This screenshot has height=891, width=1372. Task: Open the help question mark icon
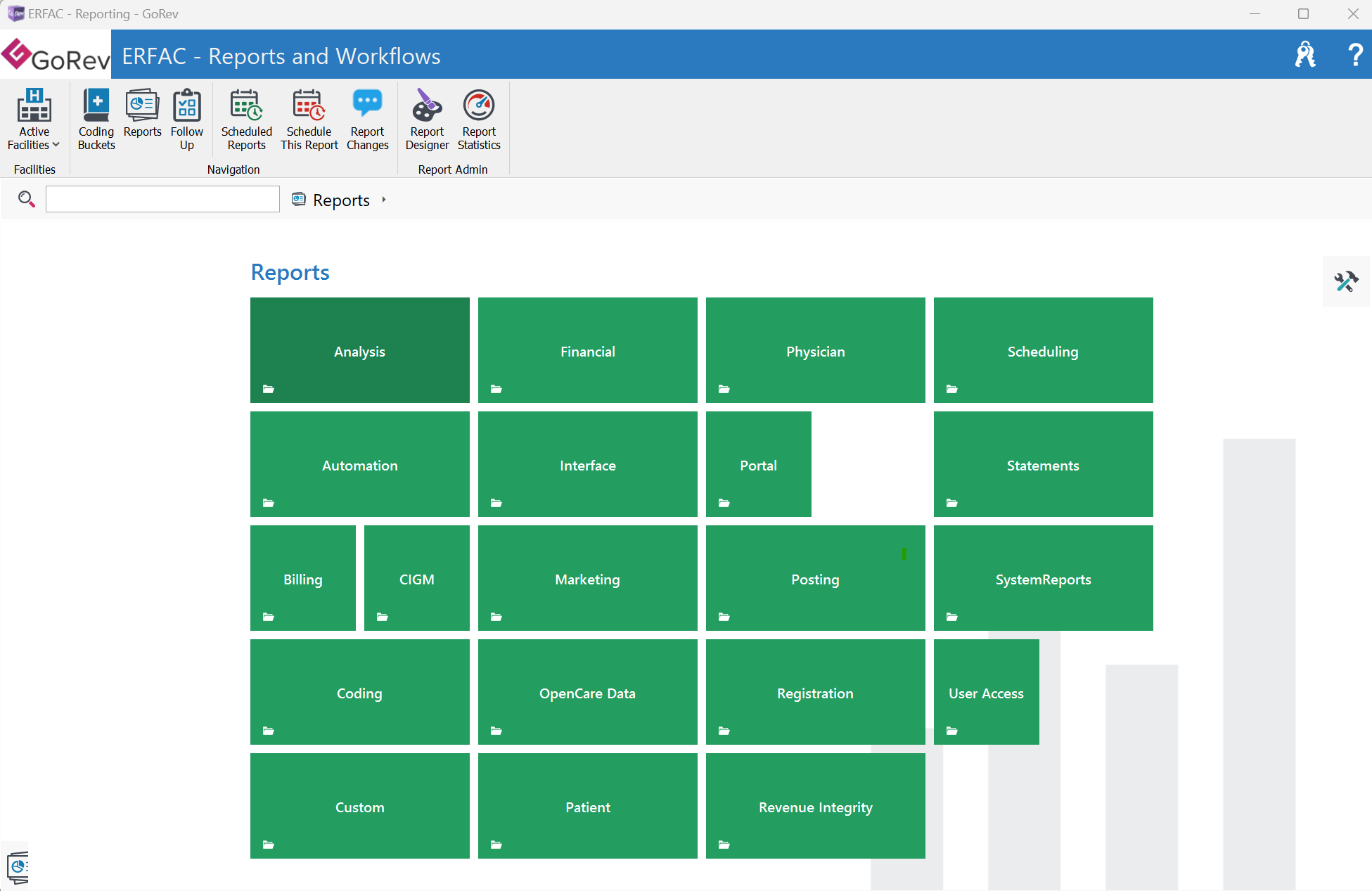(x=1354, y=54)
